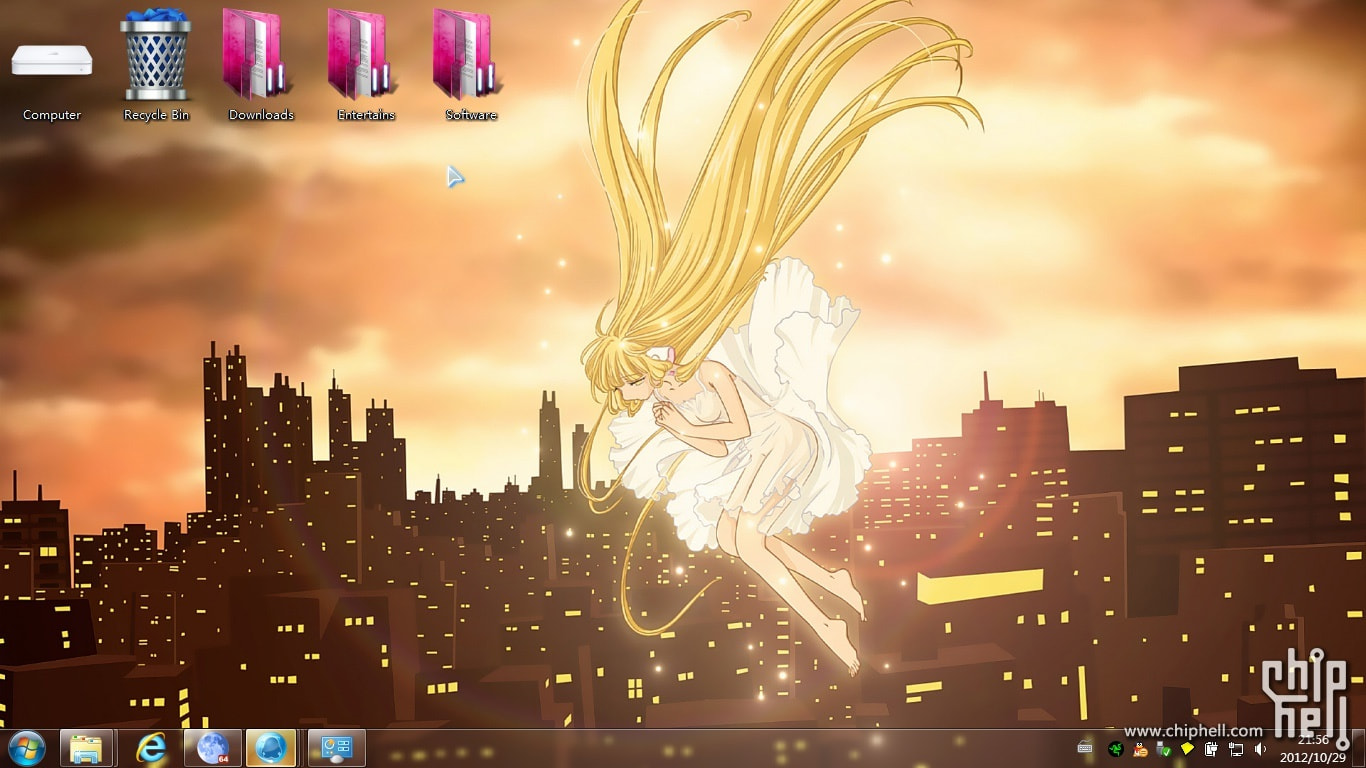Open the Recycle Bin
The width and height of the screenshot is (1366, 768).
tap(156, 58)
